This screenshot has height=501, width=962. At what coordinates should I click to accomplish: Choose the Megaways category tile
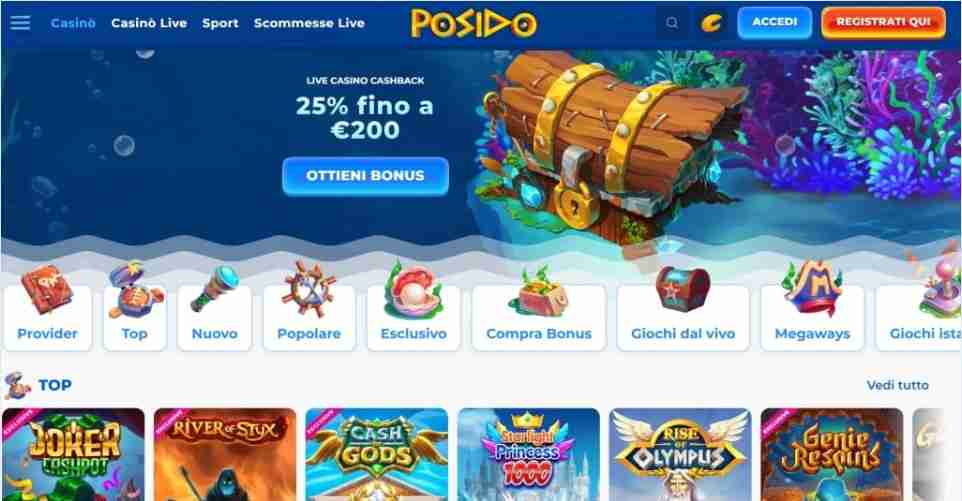(812, 308)
